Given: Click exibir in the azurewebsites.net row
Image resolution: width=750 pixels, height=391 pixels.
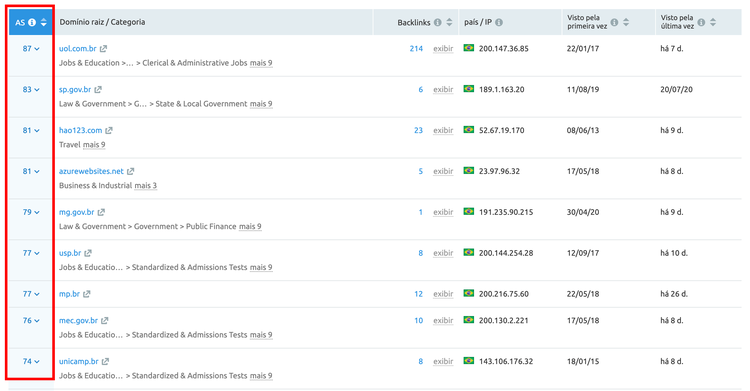Looking at the screenshot, I should [443, 171].
